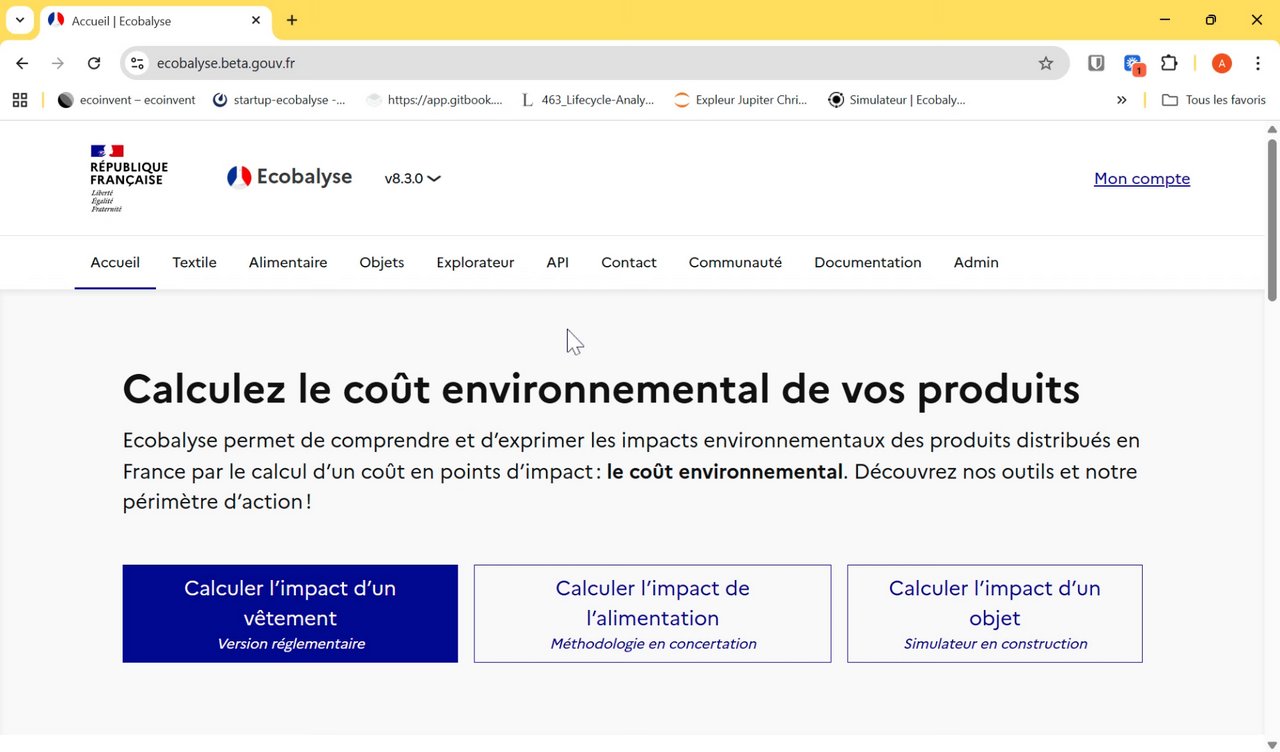The height and width of the screenshot is (752, 1280).
Task: Open the user profile avatar
Action: [x=1221, y=63]
